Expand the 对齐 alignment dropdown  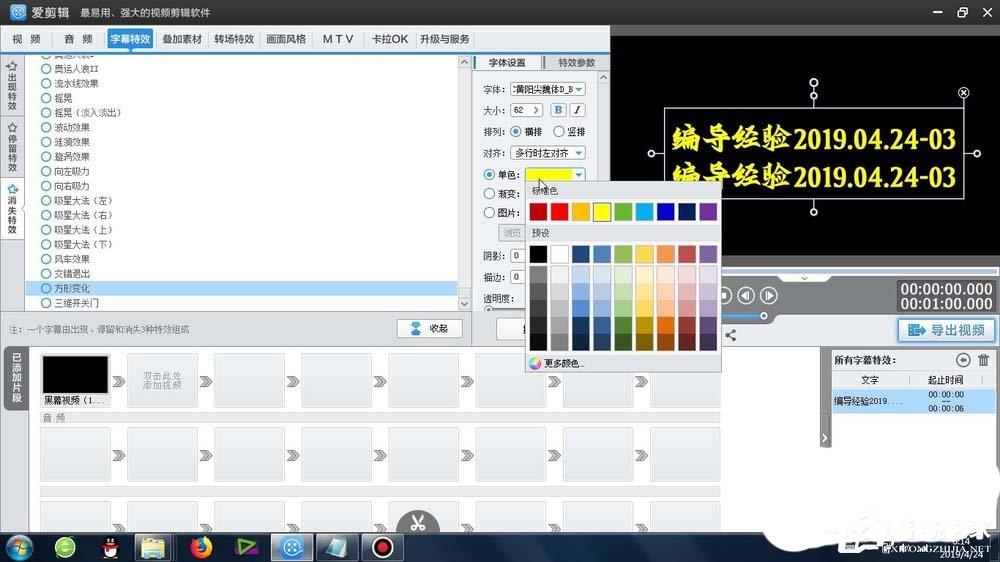tap(548, 153)
